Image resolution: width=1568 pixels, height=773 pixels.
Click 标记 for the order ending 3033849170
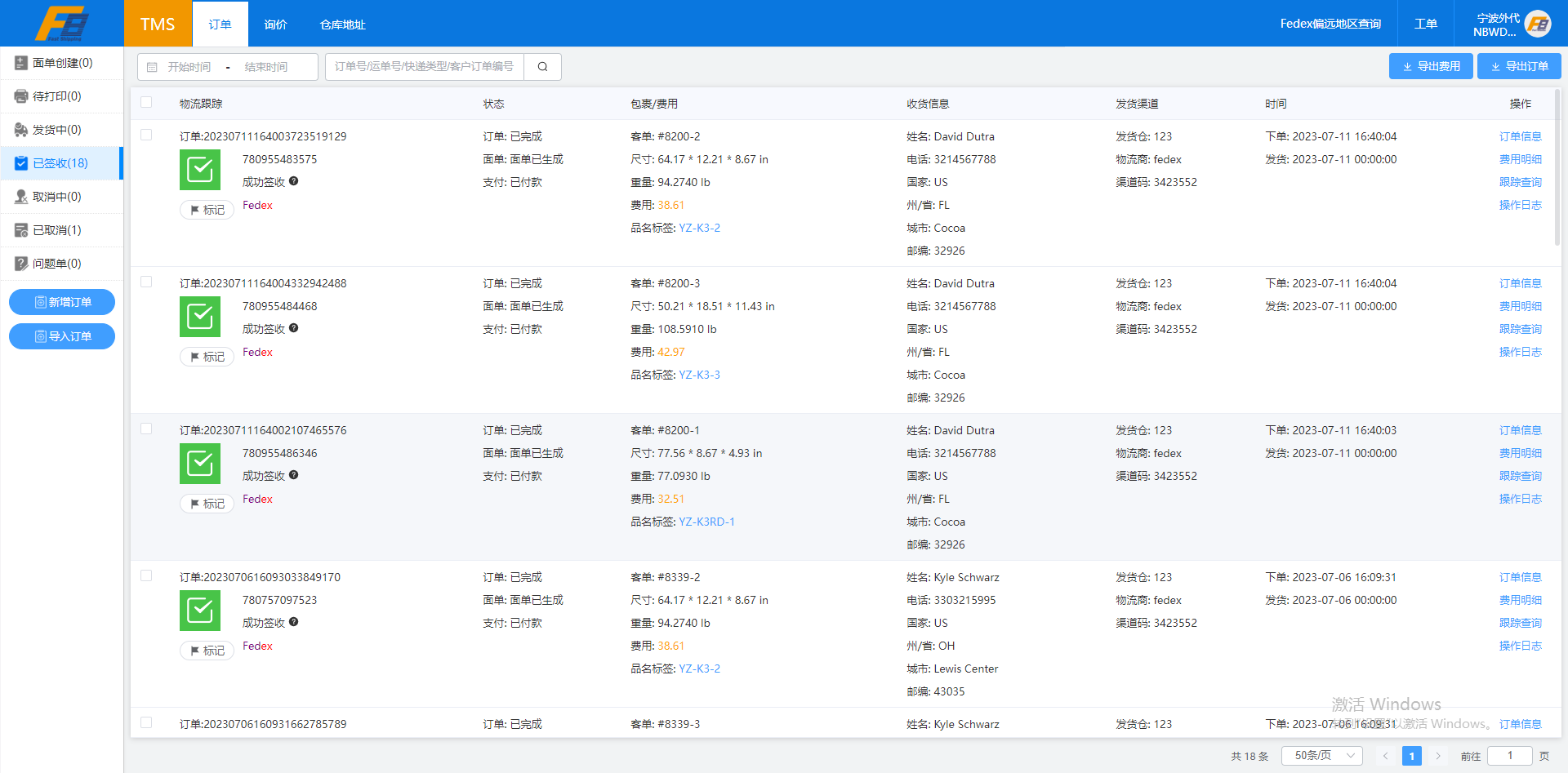click(x=207, y=651)
